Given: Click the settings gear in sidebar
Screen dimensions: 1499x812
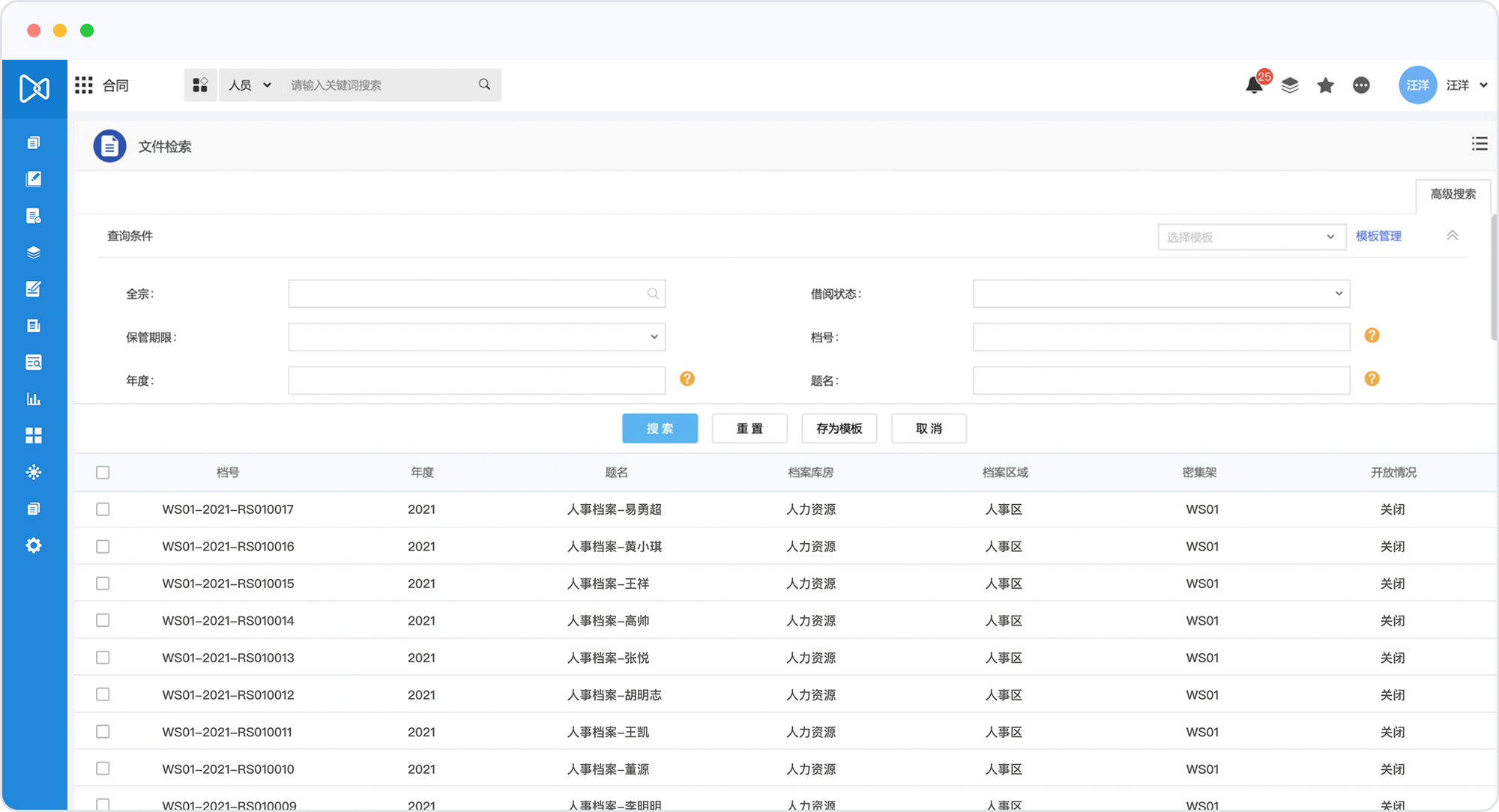Looking at the screenshot, I should point(34,545).
